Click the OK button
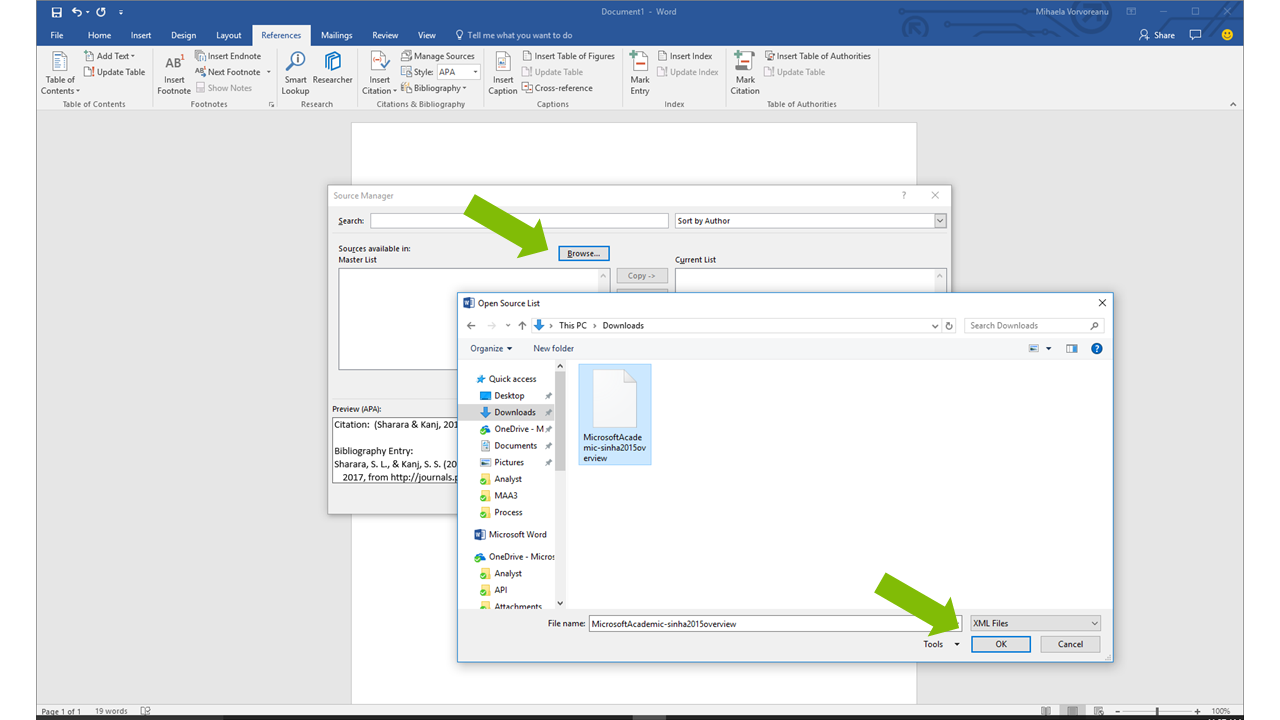This screenshot has width=1280, height=720. tap(1000, 644)
